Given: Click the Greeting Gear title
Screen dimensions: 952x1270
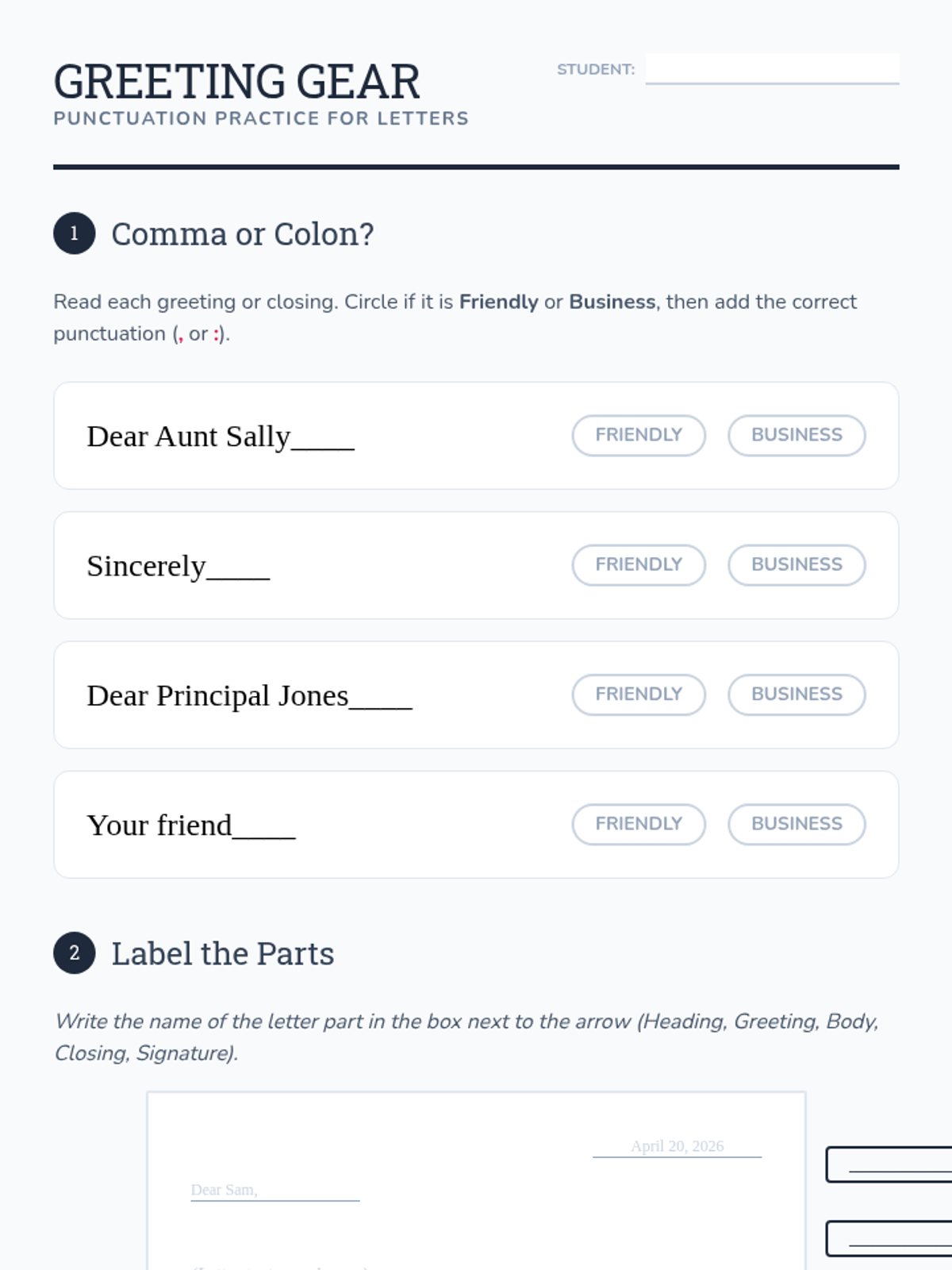Looking at the screenshot, I should (236, 81).
